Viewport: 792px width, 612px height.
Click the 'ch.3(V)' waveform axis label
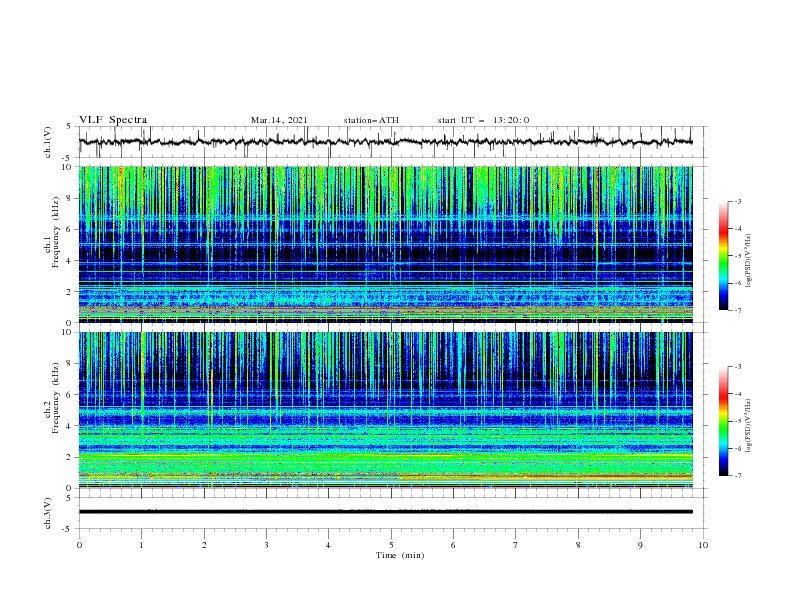click(x=48, y=513)
